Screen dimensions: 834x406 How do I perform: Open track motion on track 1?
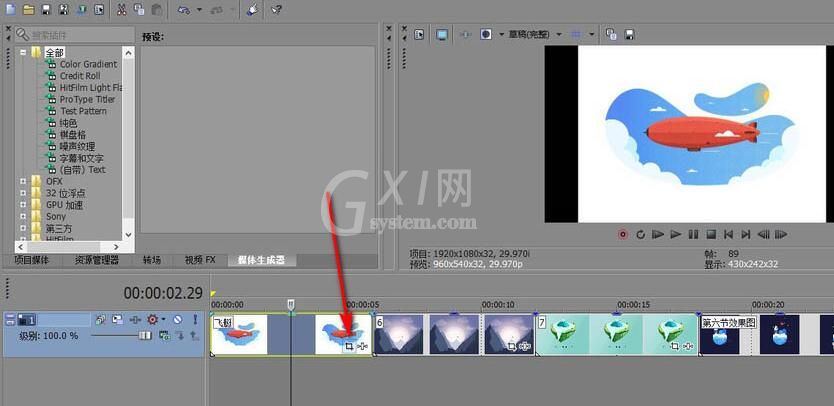[x=118, y=319]
